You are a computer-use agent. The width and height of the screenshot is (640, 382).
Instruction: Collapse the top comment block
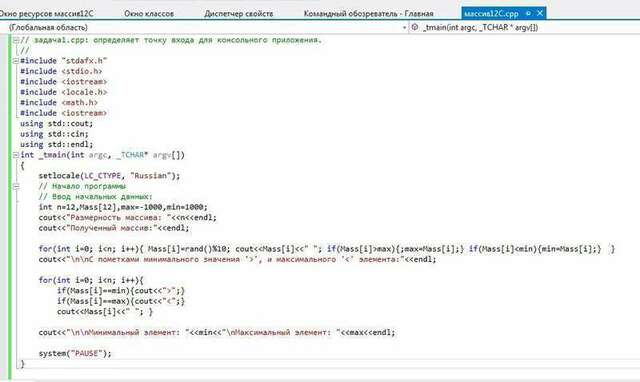(x=16, y=40)
